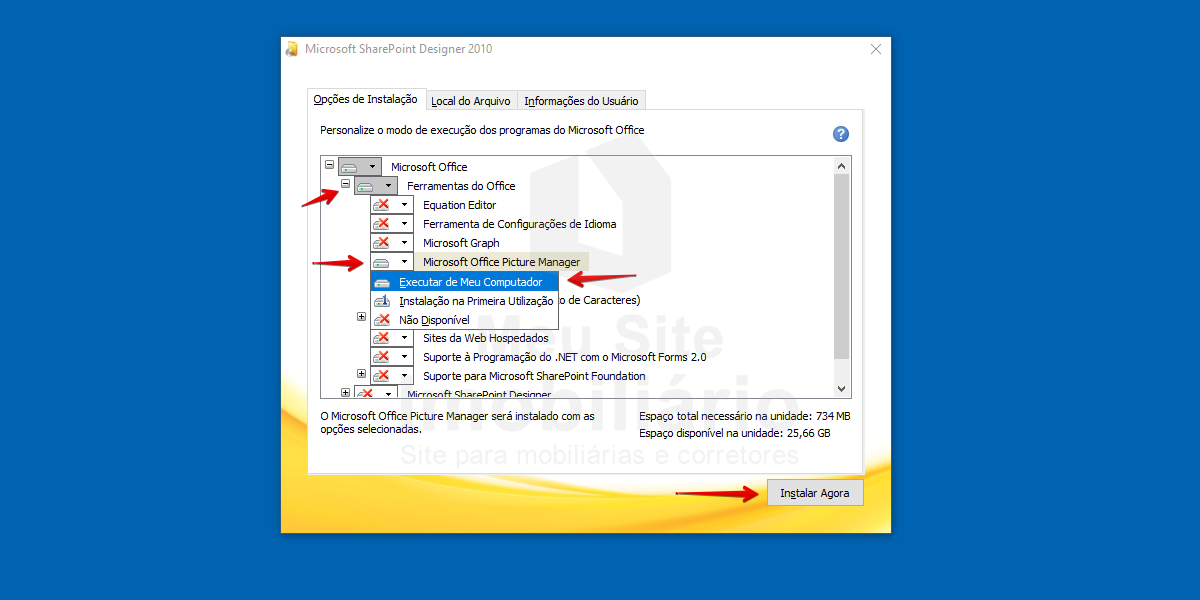Collapse the Microsoft Office root tree node
The height and width of the screenshot is (600, 1200).
tap(329, 165)
